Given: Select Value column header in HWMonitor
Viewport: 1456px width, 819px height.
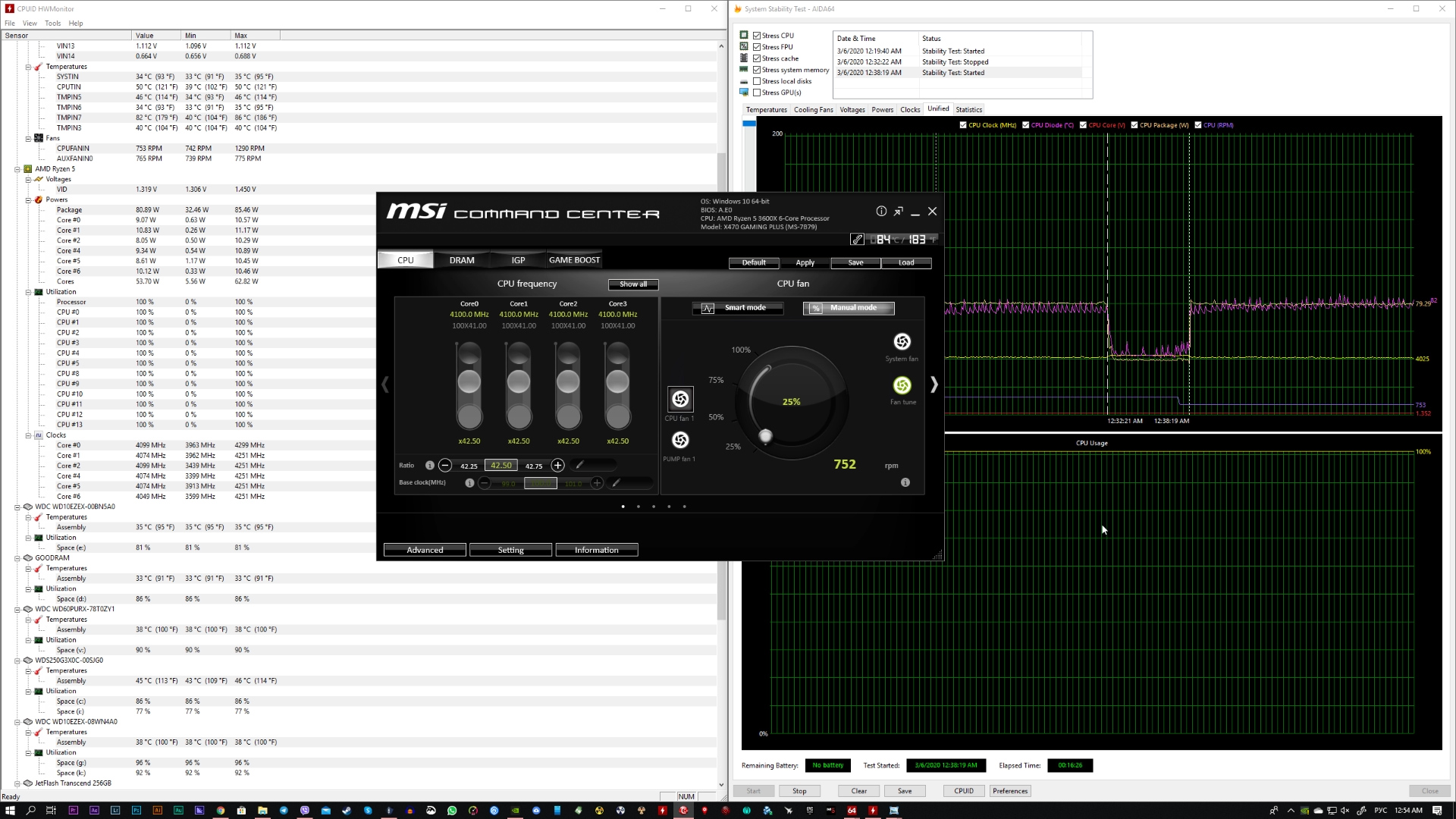Looking at the screenshot, I should [x=156, y=36].
